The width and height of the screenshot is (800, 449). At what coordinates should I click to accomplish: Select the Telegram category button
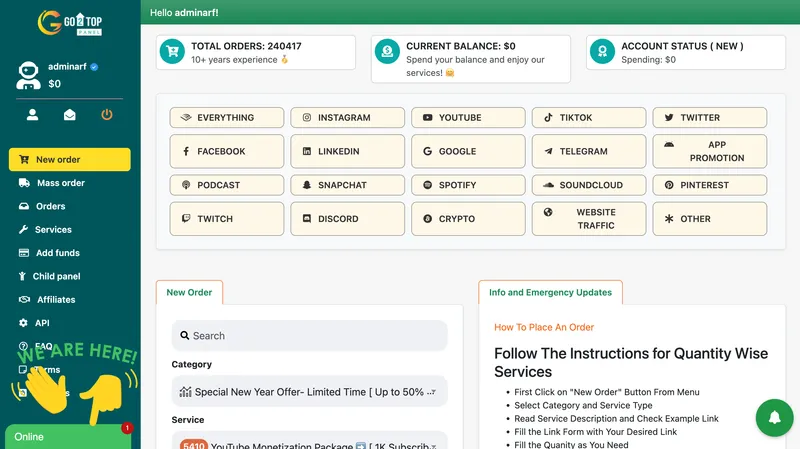pos(589,151)
